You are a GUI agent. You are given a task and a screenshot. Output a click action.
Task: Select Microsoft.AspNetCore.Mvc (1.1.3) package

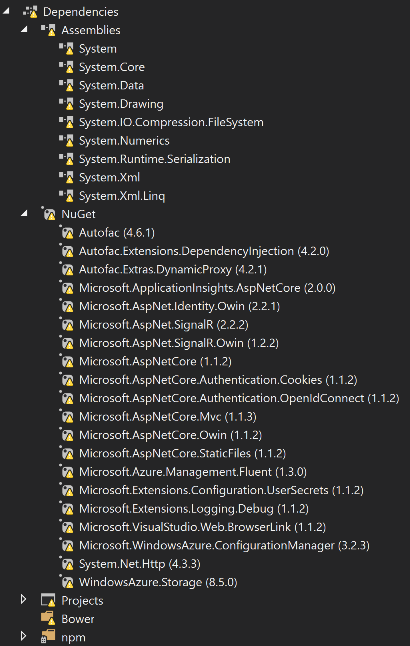pyautogui.click(x=168, y=417)
